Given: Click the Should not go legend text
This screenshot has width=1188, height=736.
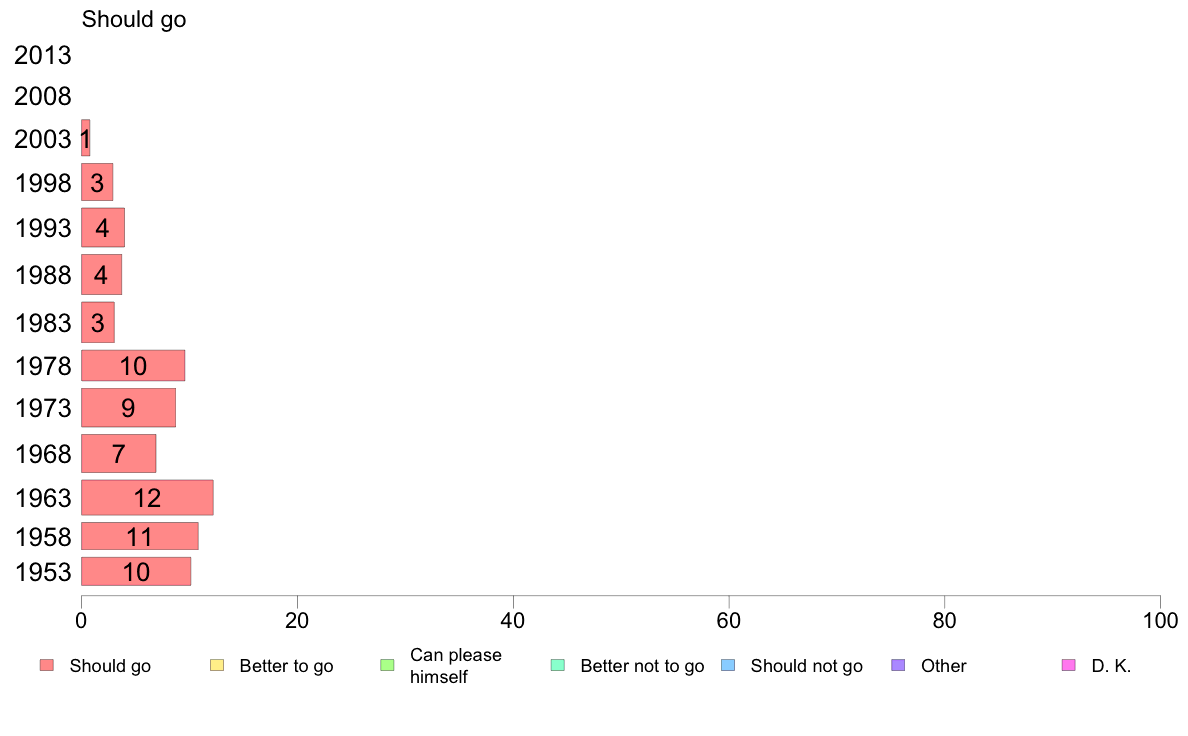Looking at the screenshot, I should coord(807,666).
